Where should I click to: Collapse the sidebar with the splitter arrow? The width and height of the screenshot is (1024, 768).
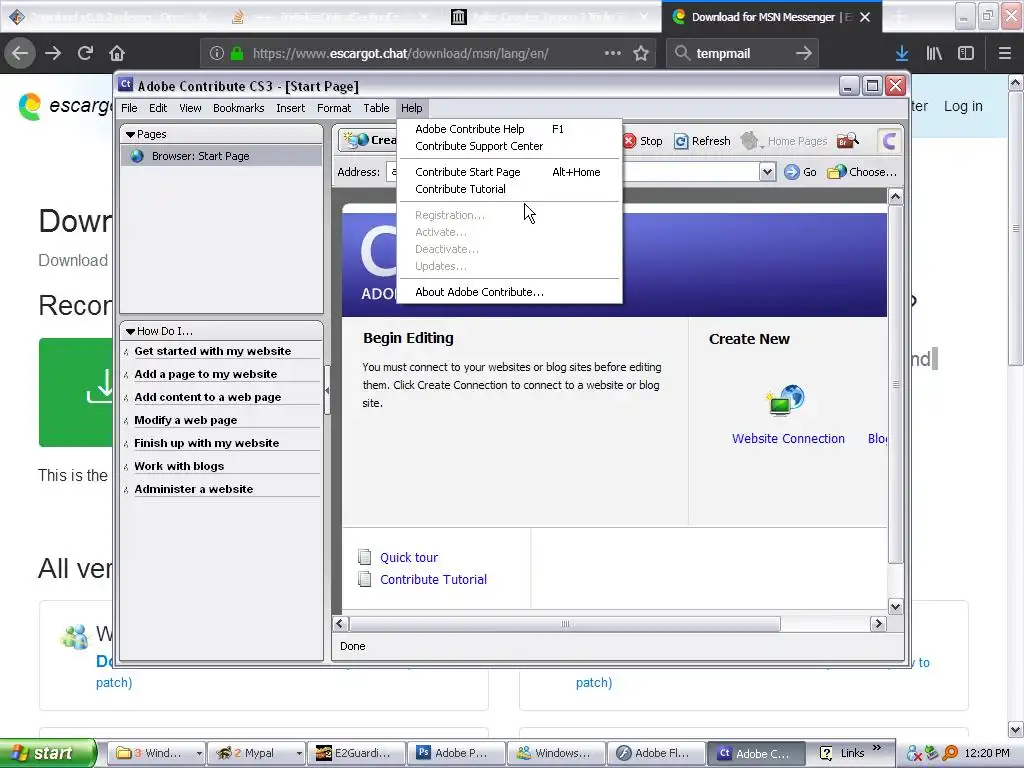click(327, 390)
